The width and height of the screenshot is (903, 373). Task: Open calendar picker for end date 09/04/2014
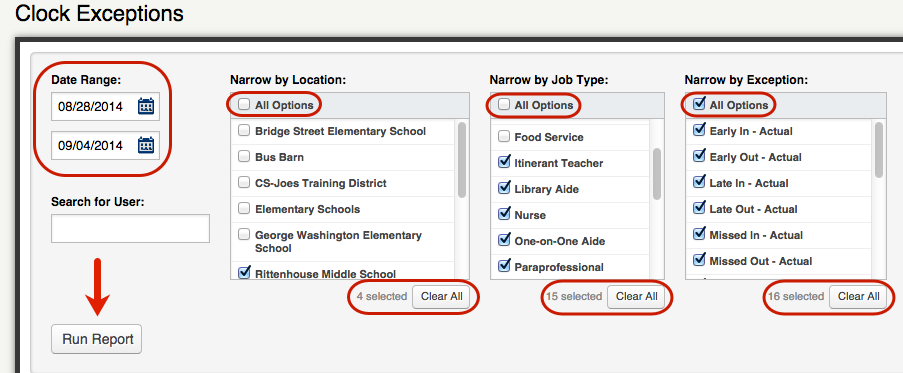coord(146,145)
